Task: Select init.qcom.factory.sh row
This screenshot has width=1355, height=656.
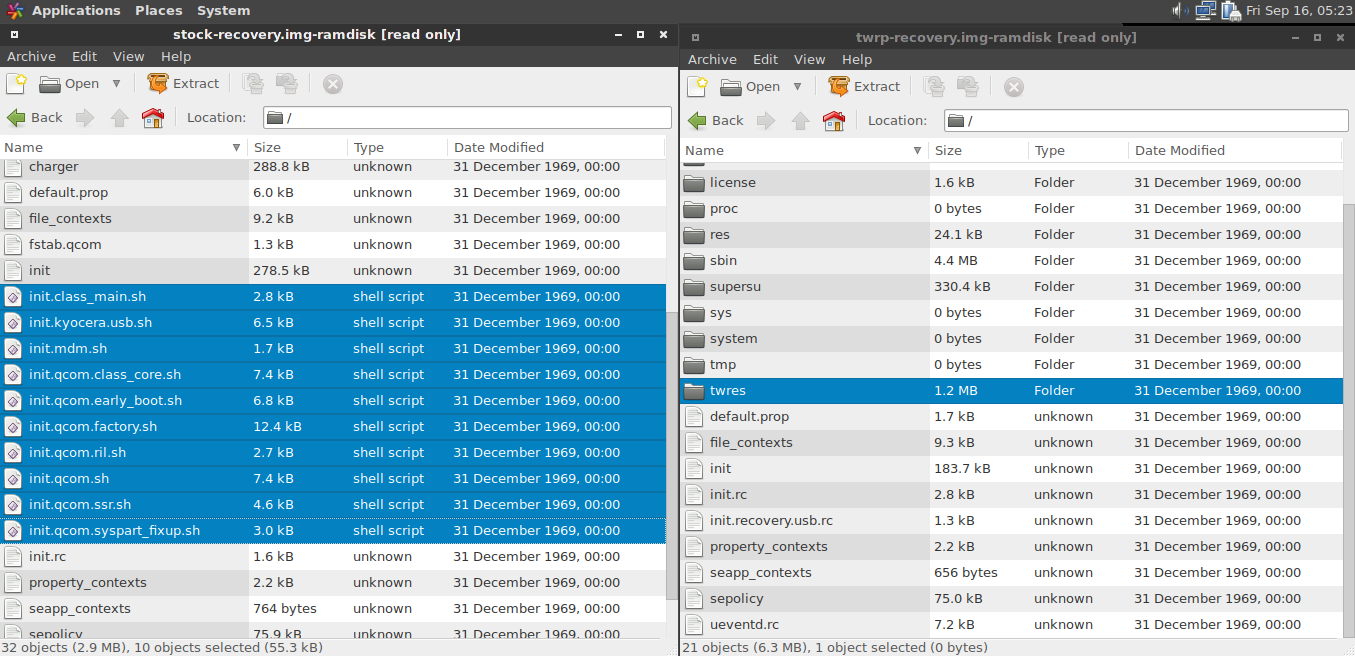Action: 332,427
